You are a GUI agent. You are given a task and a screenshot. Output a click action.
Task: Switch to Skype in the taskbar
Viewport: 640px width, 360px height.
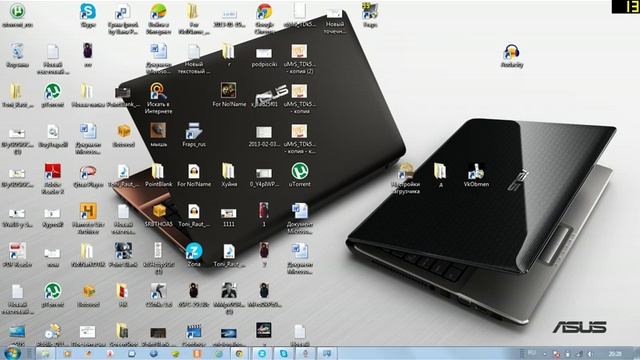tap(284, 353)
